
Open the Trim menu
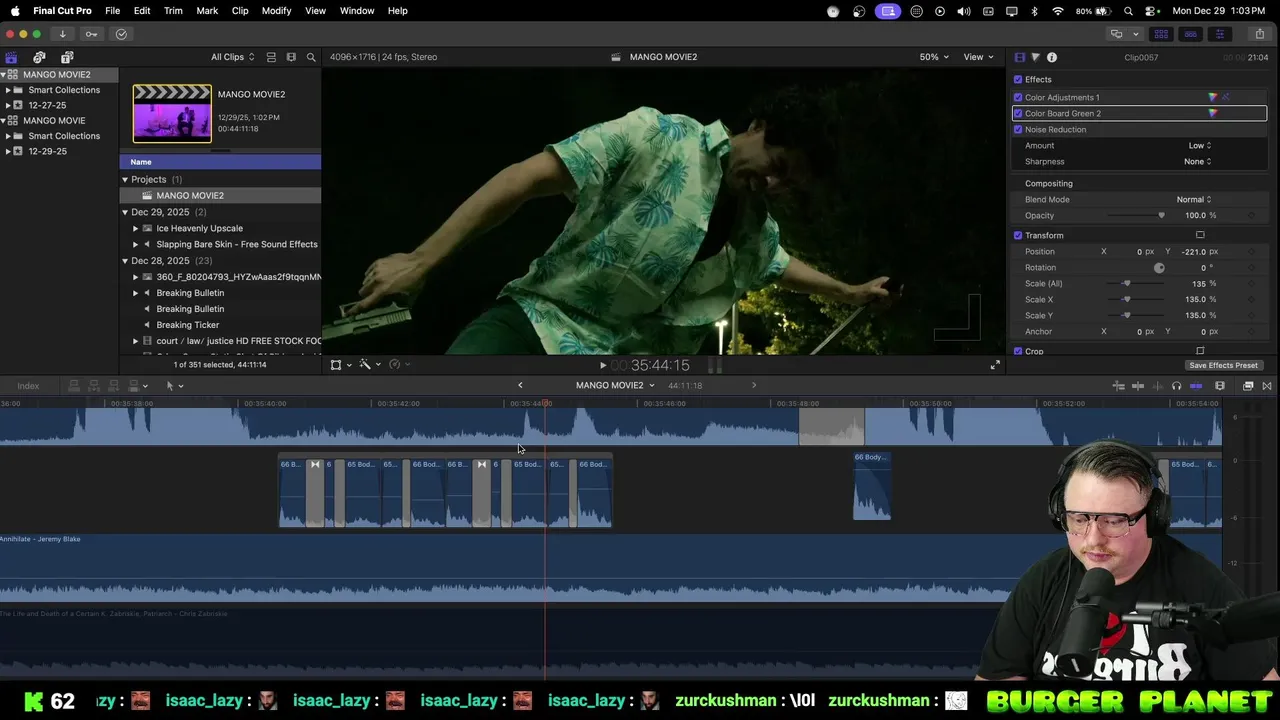pos(173,11)
